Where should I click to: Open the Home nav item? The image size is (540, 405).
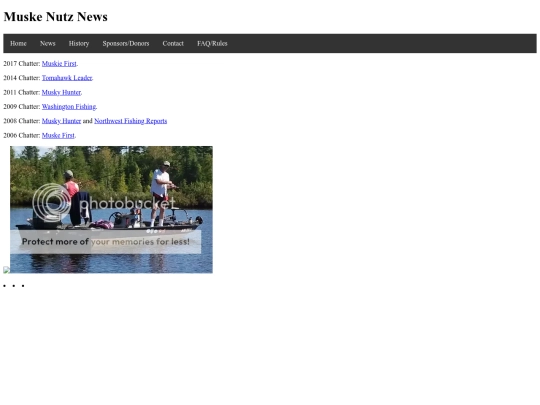[x=18, y=43]
